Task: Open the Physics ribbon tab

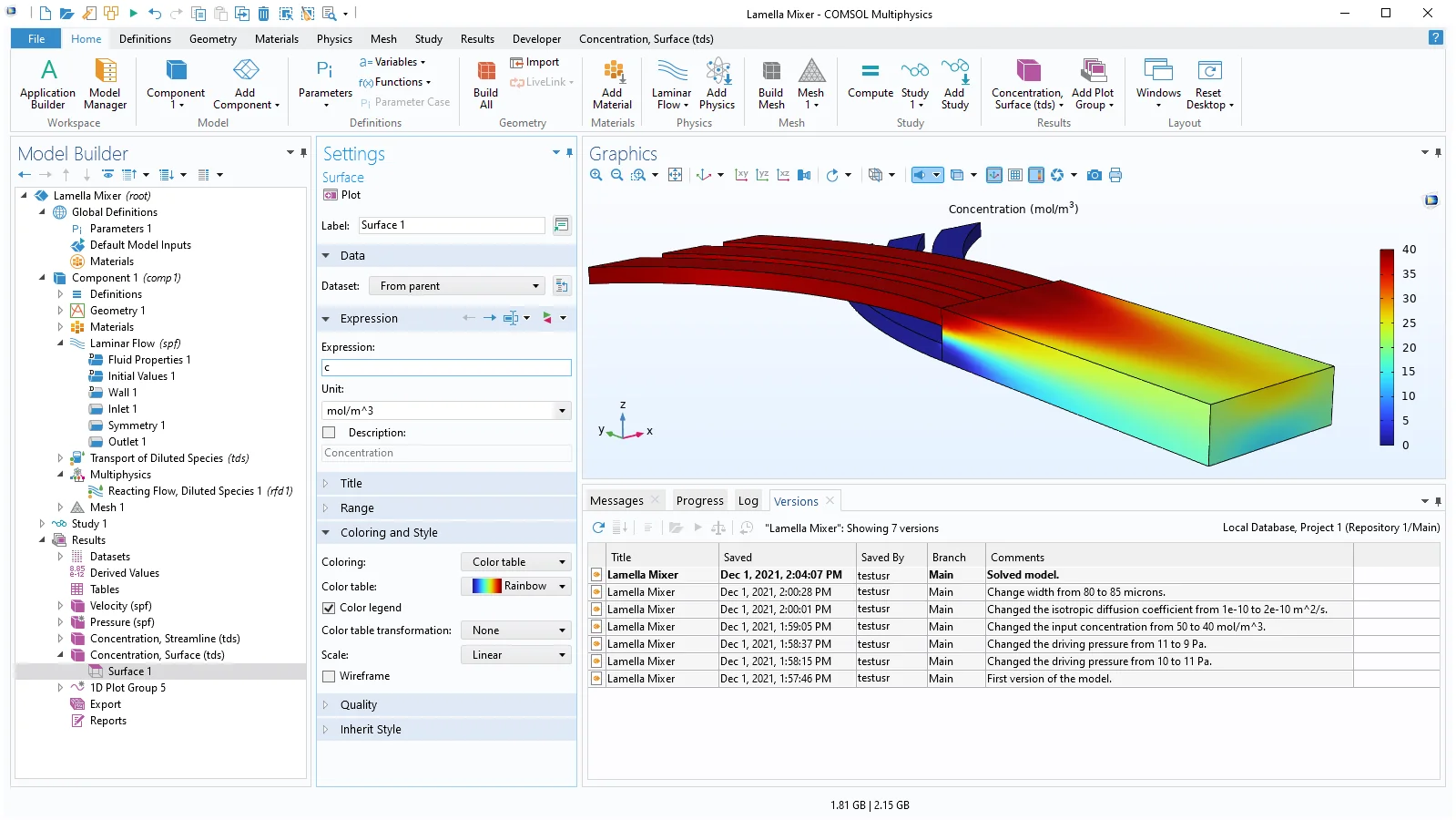Action: pyautogui.click(x=334, y=39)
